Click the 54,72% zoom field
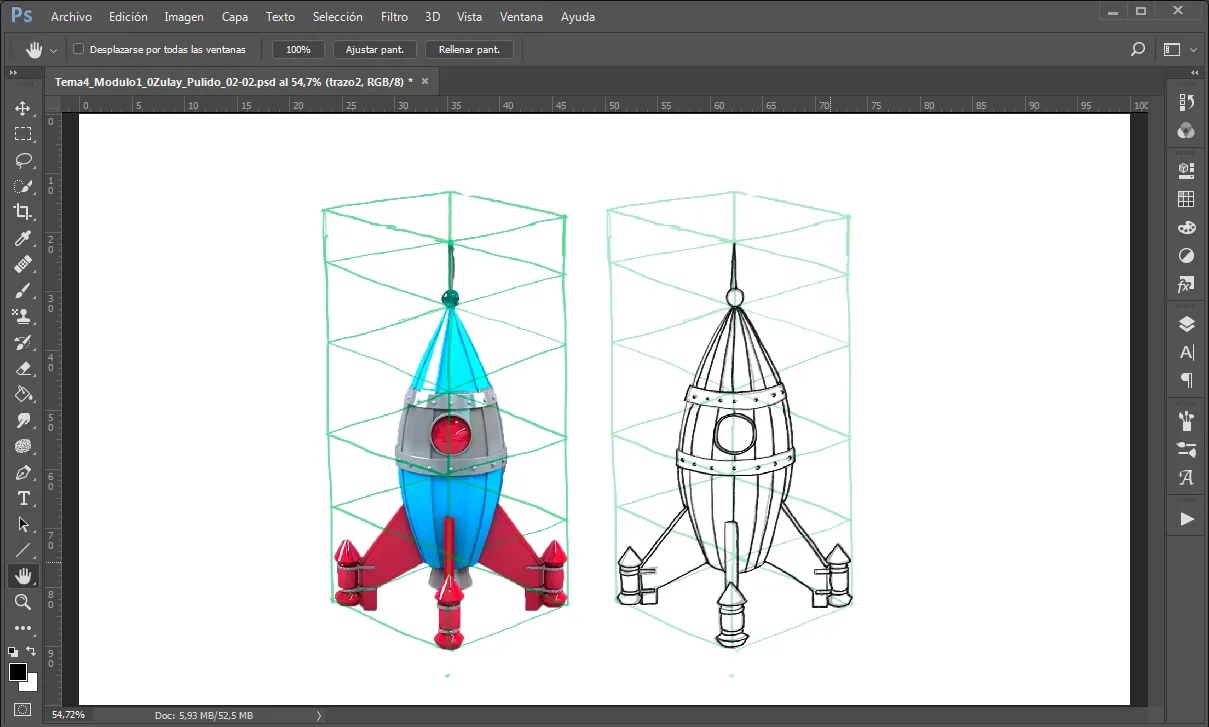This screenshot has height=727, width=1209. (70, 715)
